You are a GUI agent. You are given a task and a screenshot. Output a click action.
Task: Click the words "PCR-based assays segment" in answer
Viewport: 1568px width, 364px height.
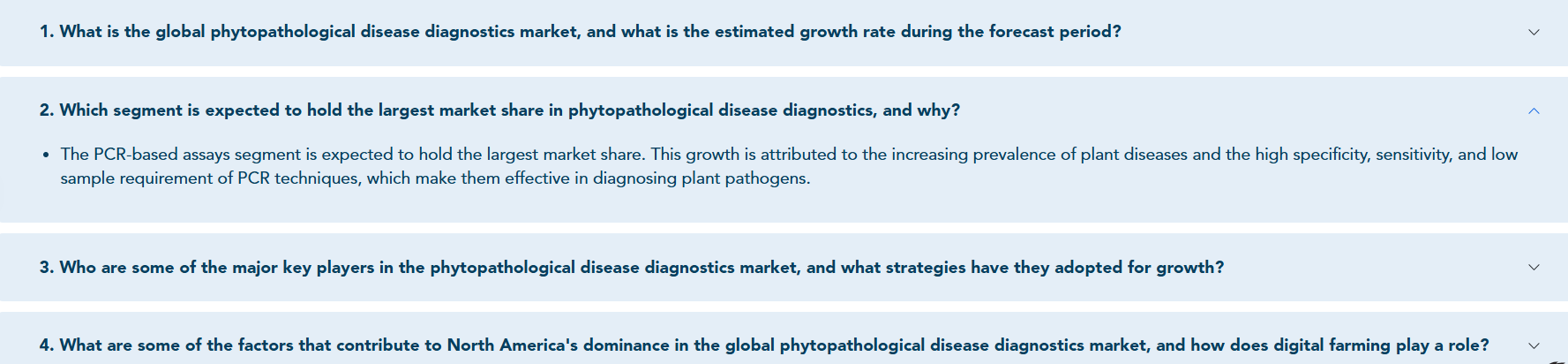point(198,155)
